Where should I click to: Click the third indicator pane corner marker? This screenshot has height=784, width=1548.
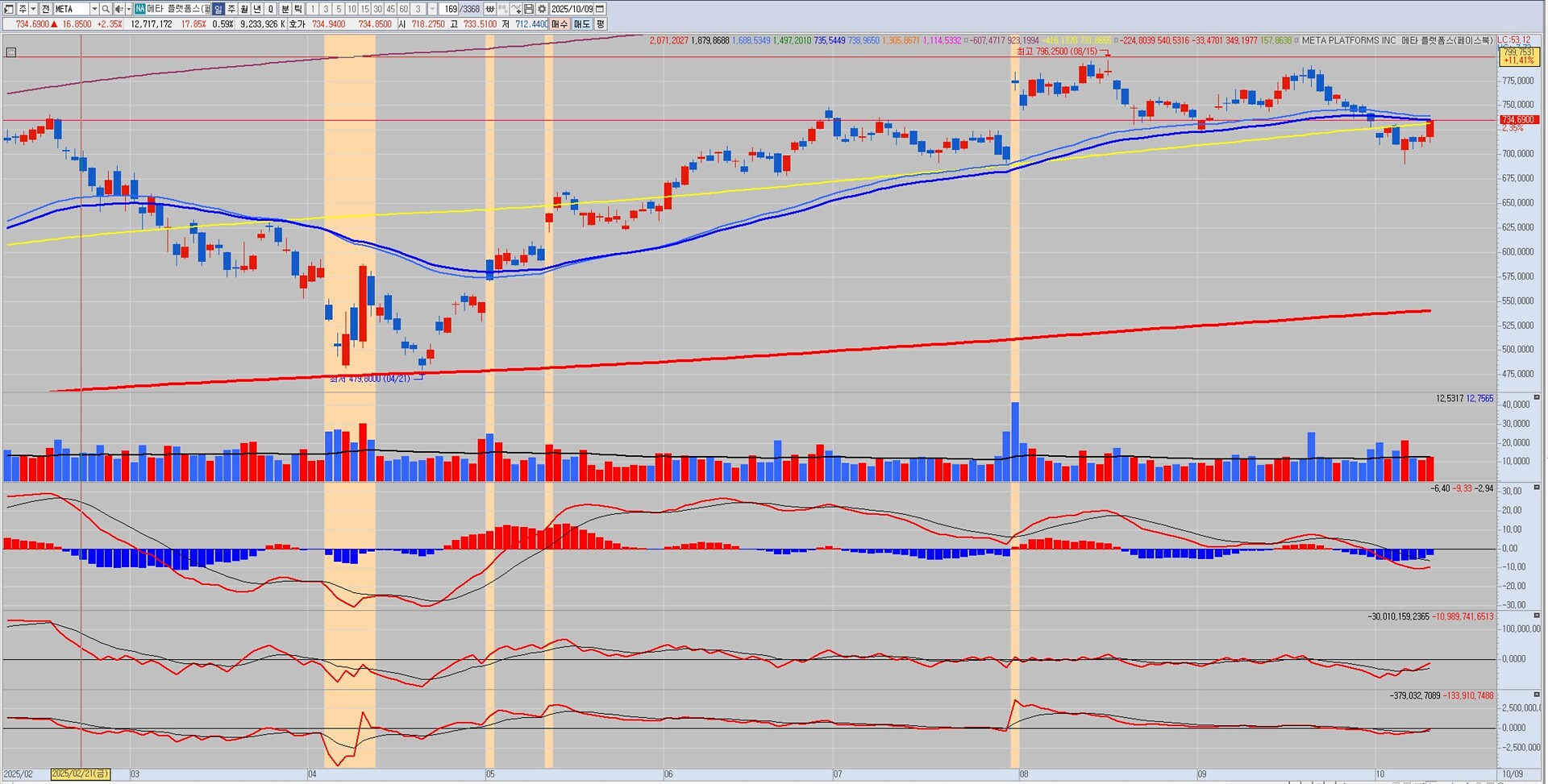pyautogui.click(x=1537, y=616)
